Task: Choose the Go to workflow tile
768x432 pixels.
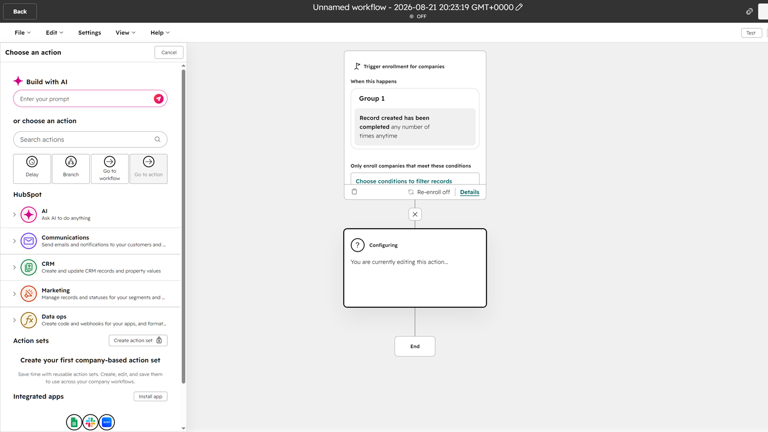Action: (110, 168)
